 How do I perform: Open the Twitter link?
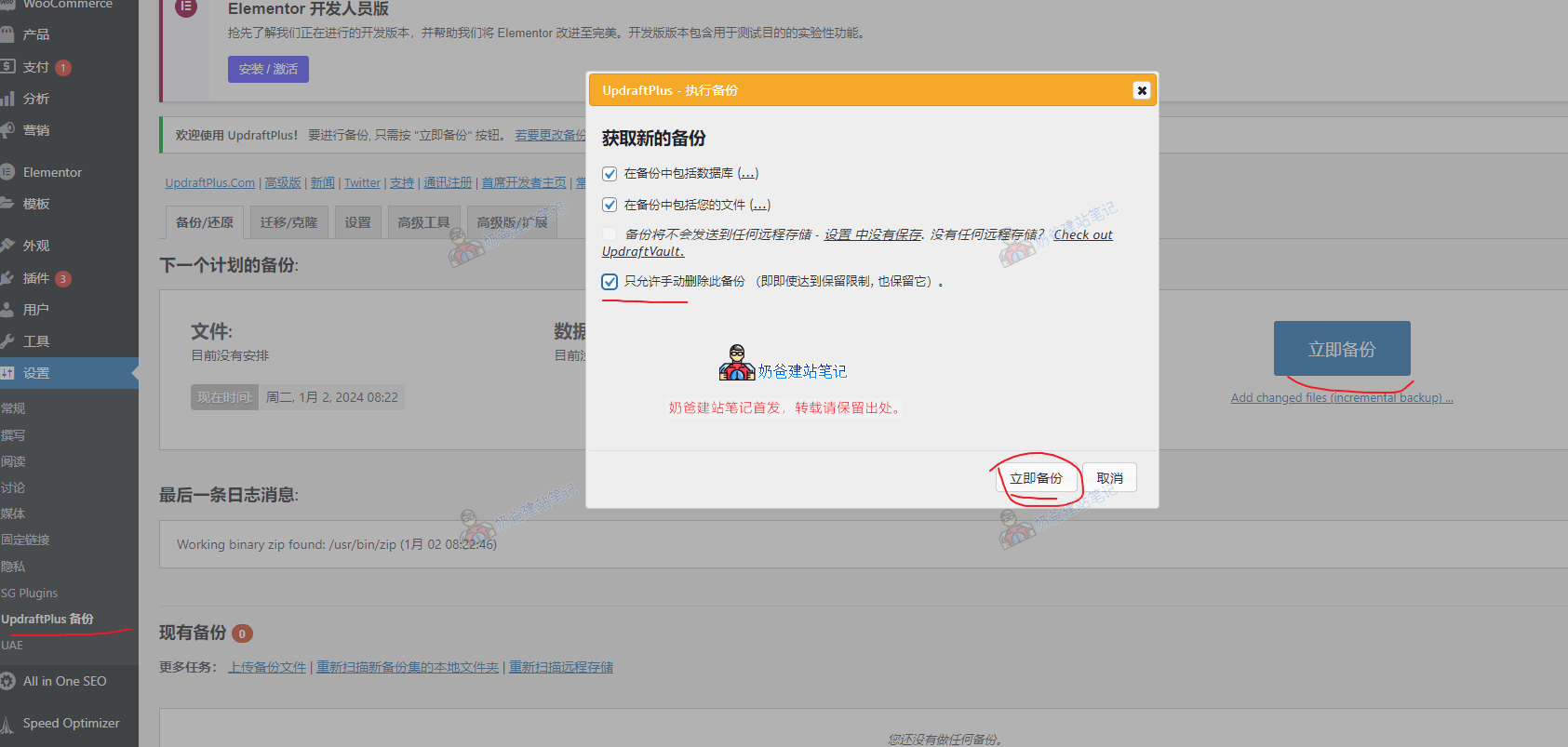pos(362,183)
